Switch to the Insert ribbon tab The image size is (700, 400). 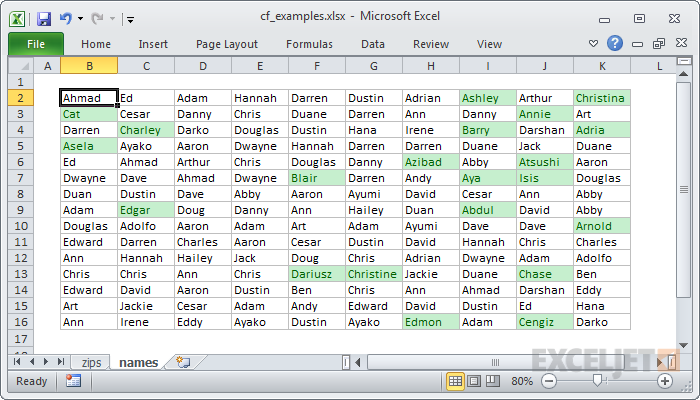point(153,44)
